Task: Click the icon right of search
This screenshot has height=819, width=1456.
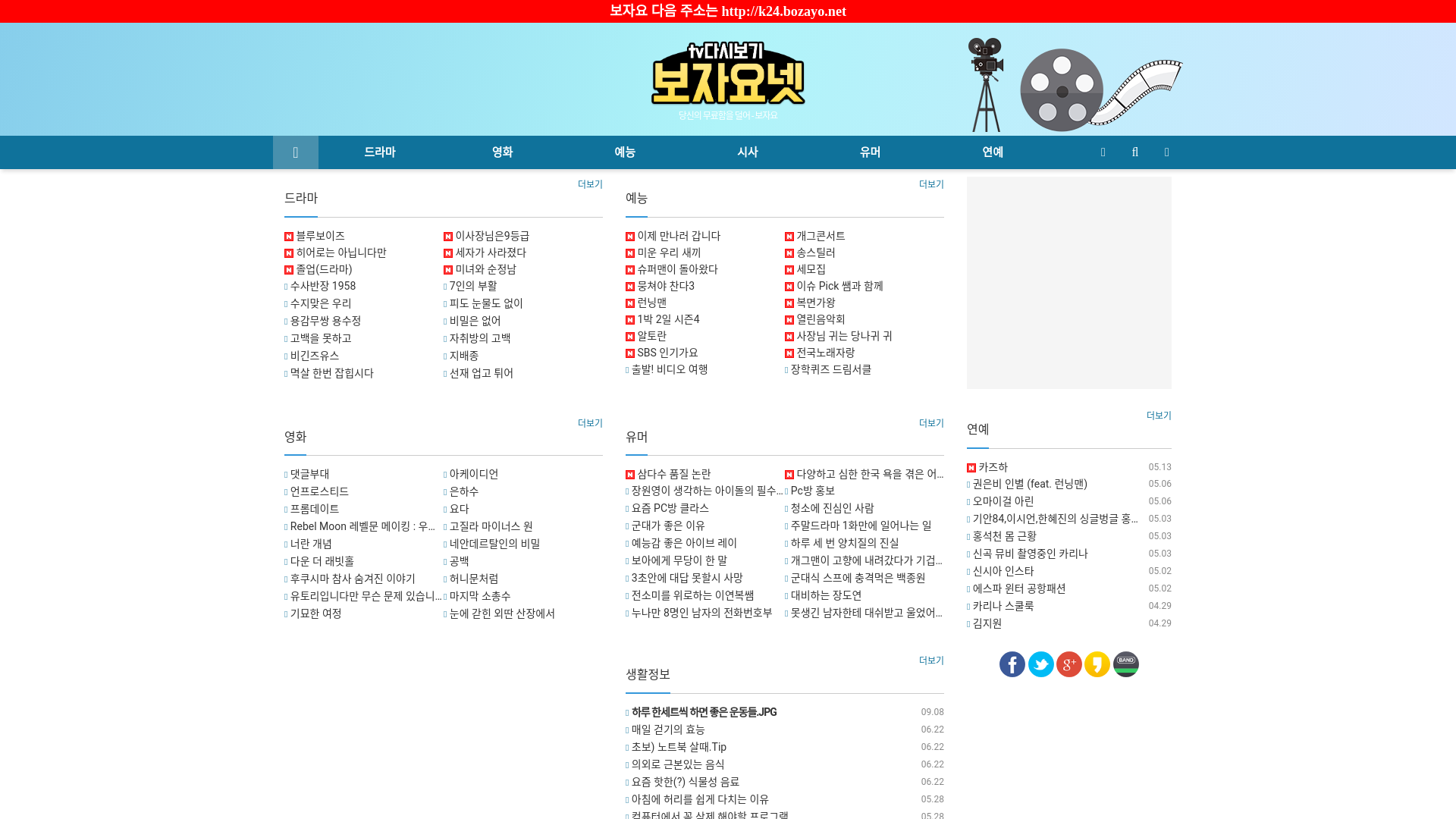Action: tap(1167, 152)
